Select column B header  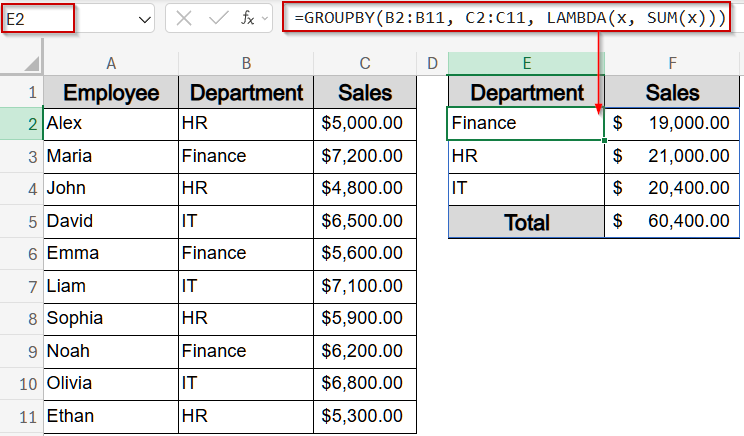click(x=246, y=63)
